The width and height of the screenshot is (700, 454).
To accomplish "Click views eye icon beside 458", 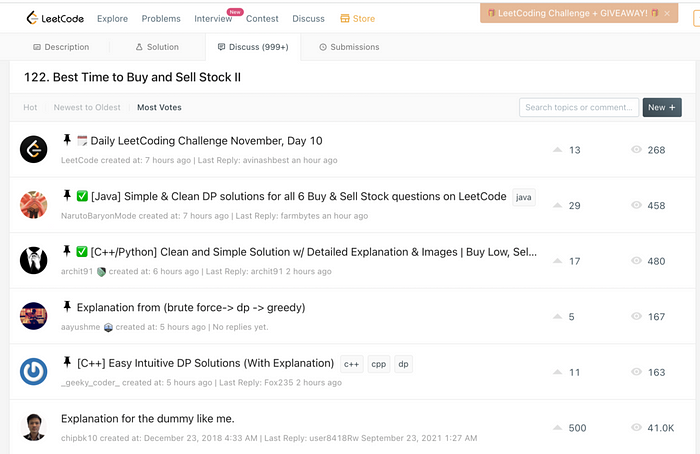I will click(x=636, y=205).
